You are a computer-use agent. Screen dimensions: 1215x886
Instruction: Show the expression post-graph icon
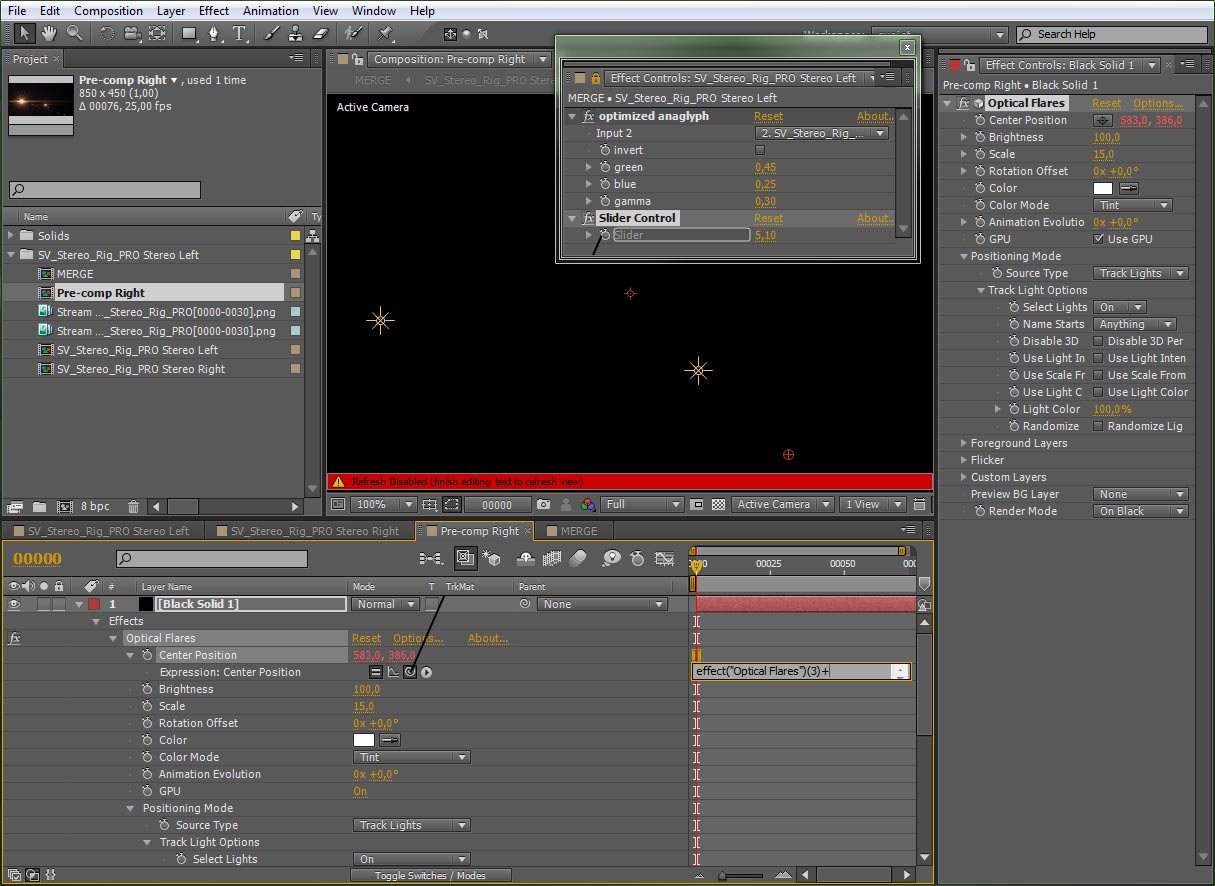pyautogui.click(x=392, y=672)
